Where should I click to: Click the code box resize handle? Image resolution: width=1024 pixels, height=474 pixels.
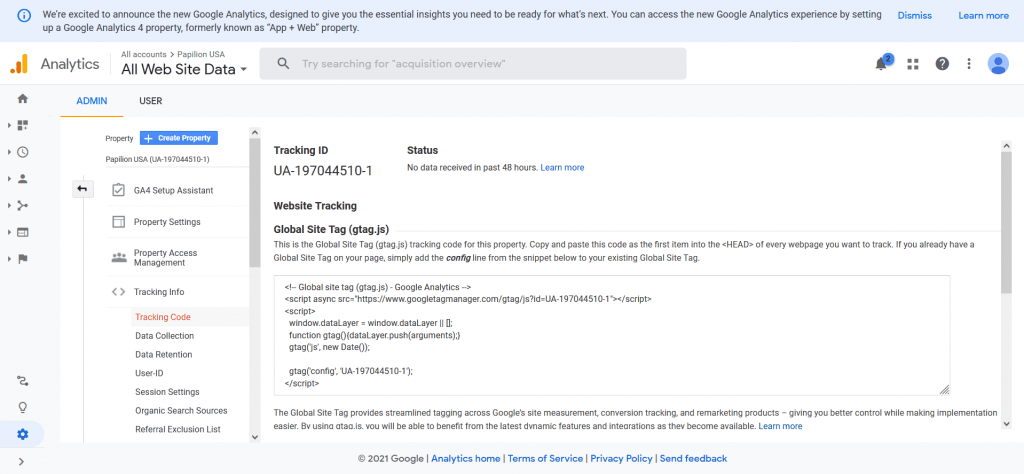point(944,390)
